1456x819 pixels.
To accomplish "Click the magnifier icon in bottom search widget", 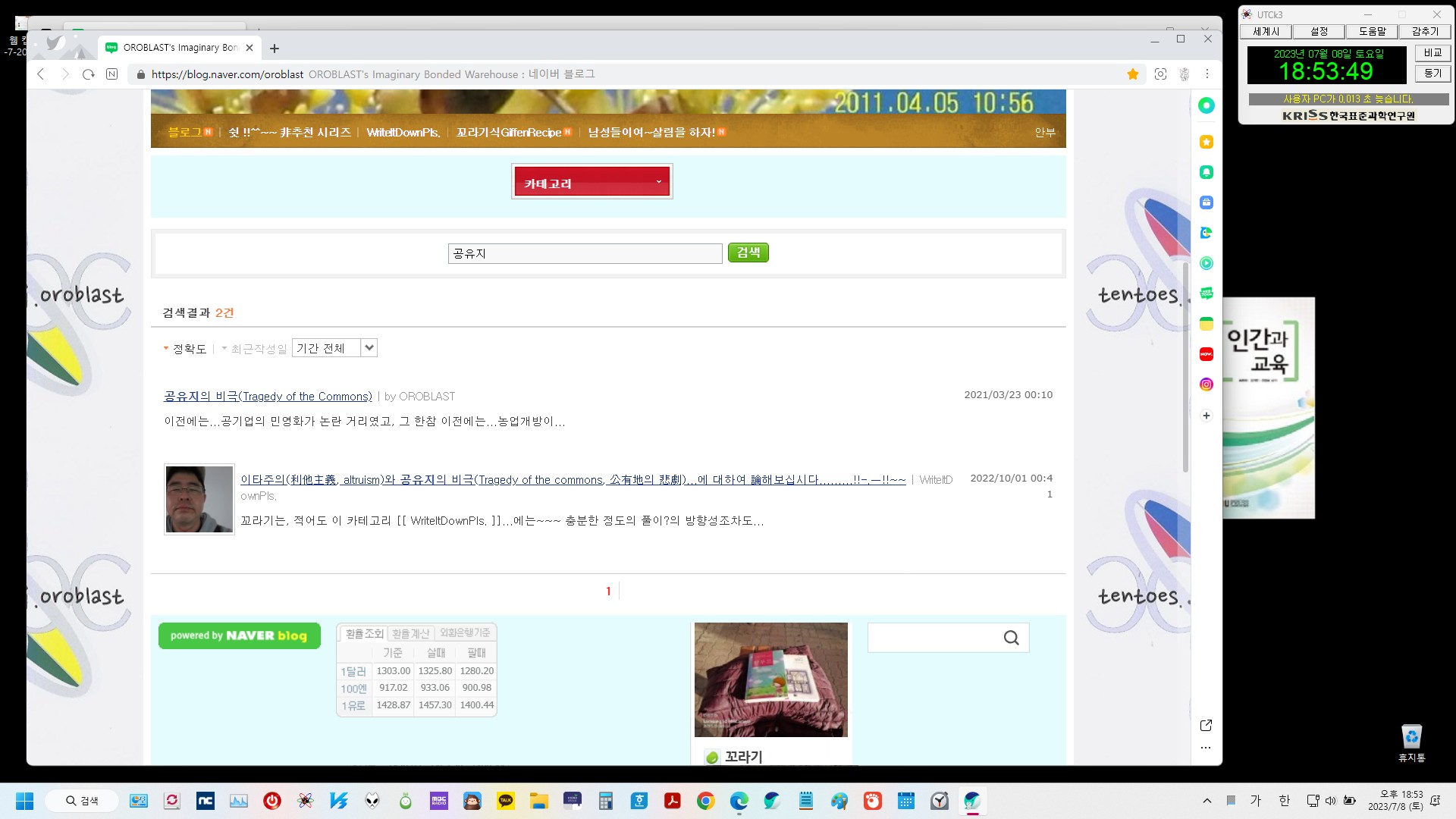I will click(1011, 638).
